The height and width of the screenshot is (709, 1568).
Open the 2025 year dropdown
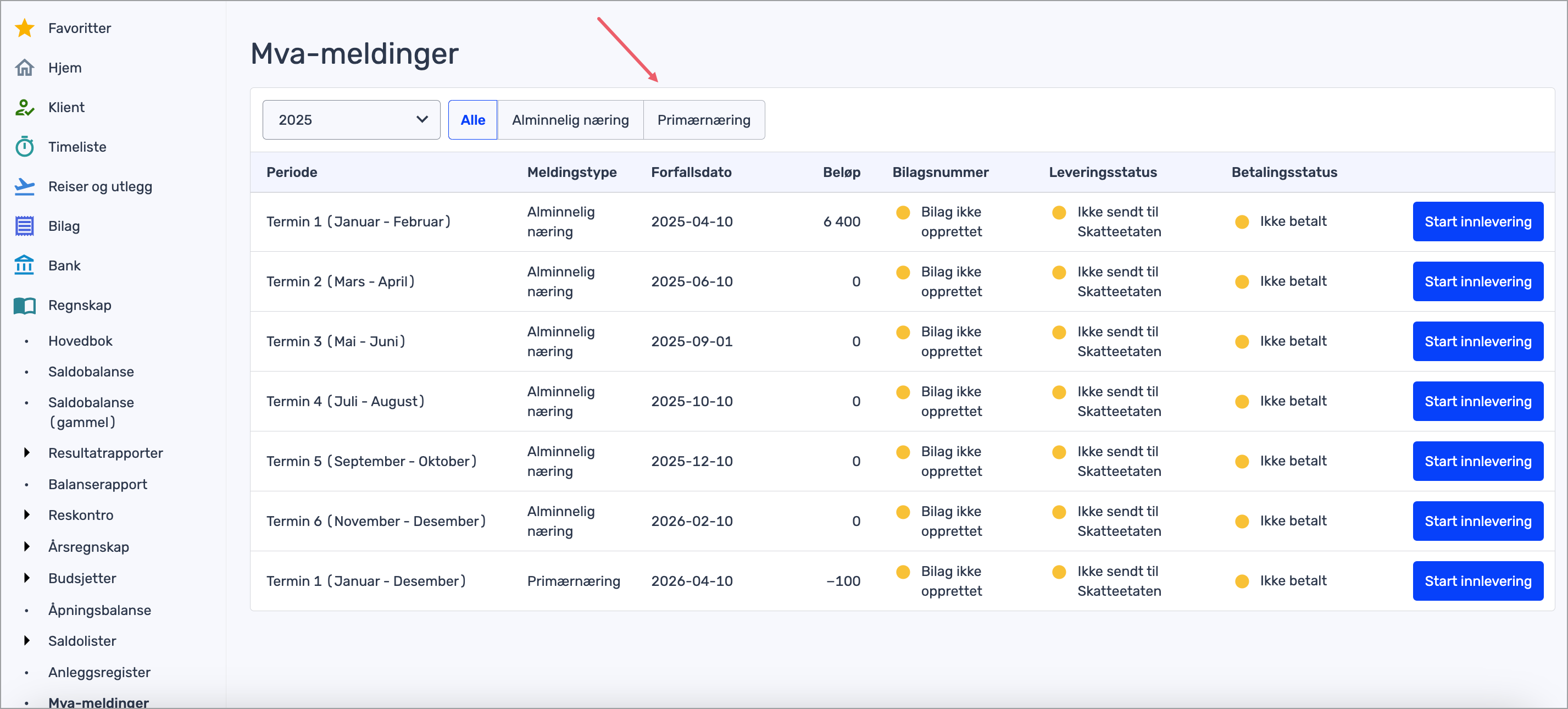click(351, 120)
